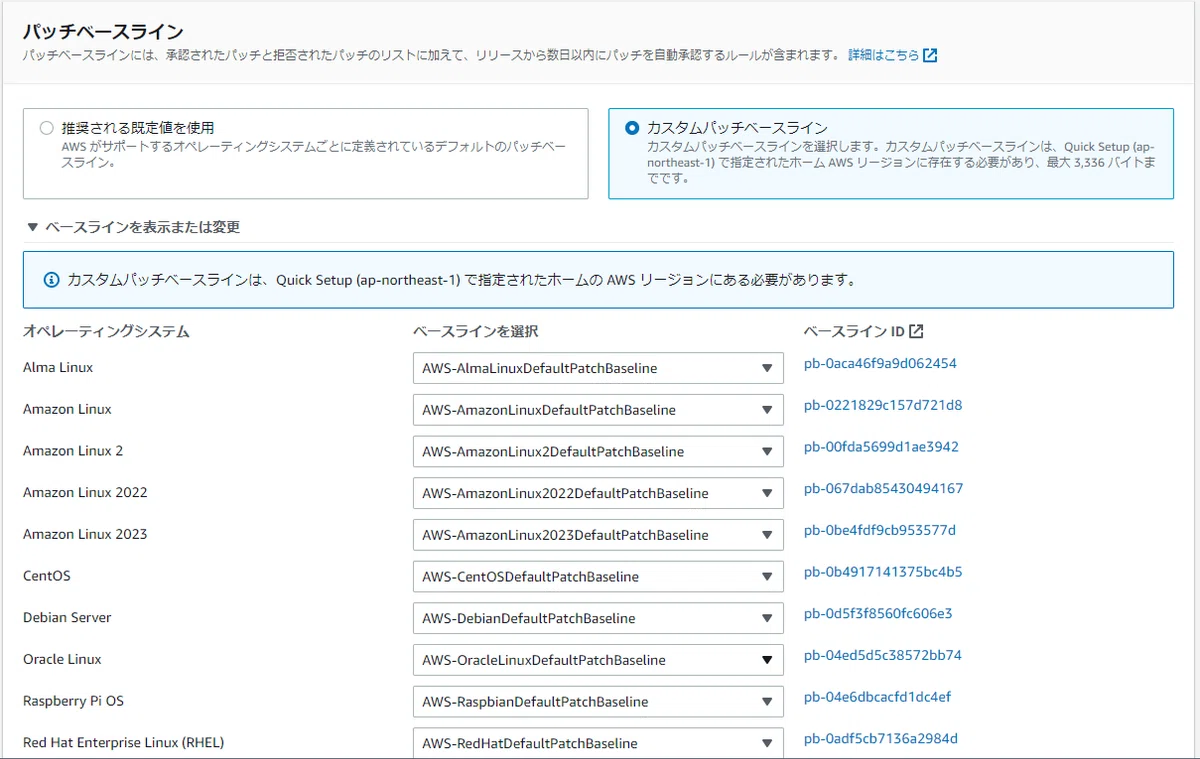
Task: Click the info icon in the blue notice
Action: pos(51,280)
